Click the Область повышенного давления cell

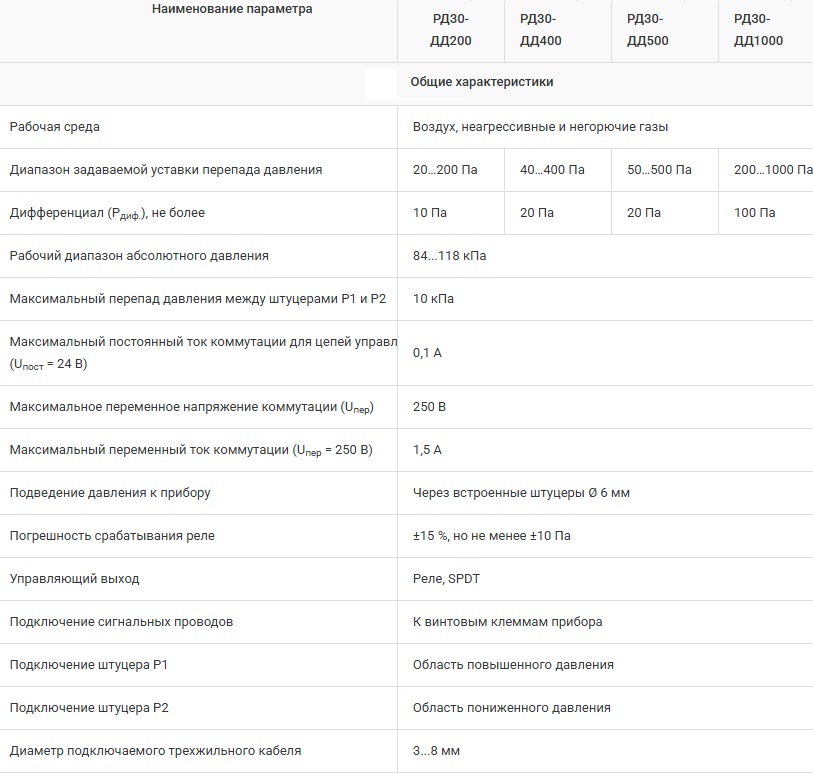[513, 665]
